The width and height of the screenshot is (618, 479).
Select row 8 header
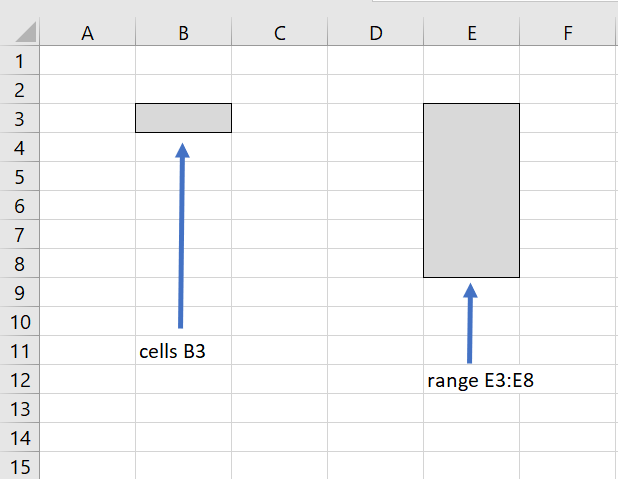pyautogui.click(x=20, y=263)
